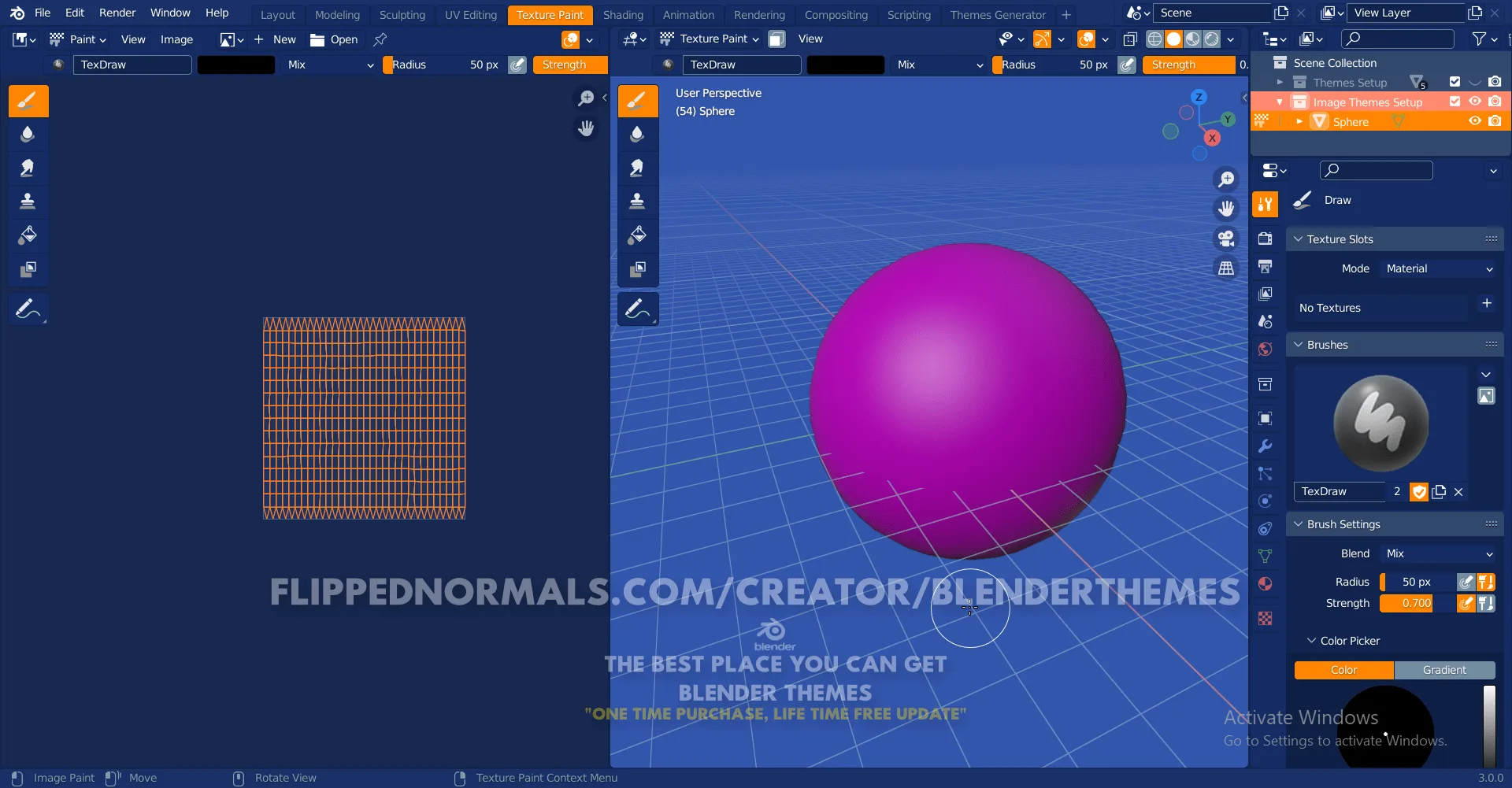The image size is (1512, 788).
Task: Select the Soften tool in left toolbar
Action: click(28, 135)
